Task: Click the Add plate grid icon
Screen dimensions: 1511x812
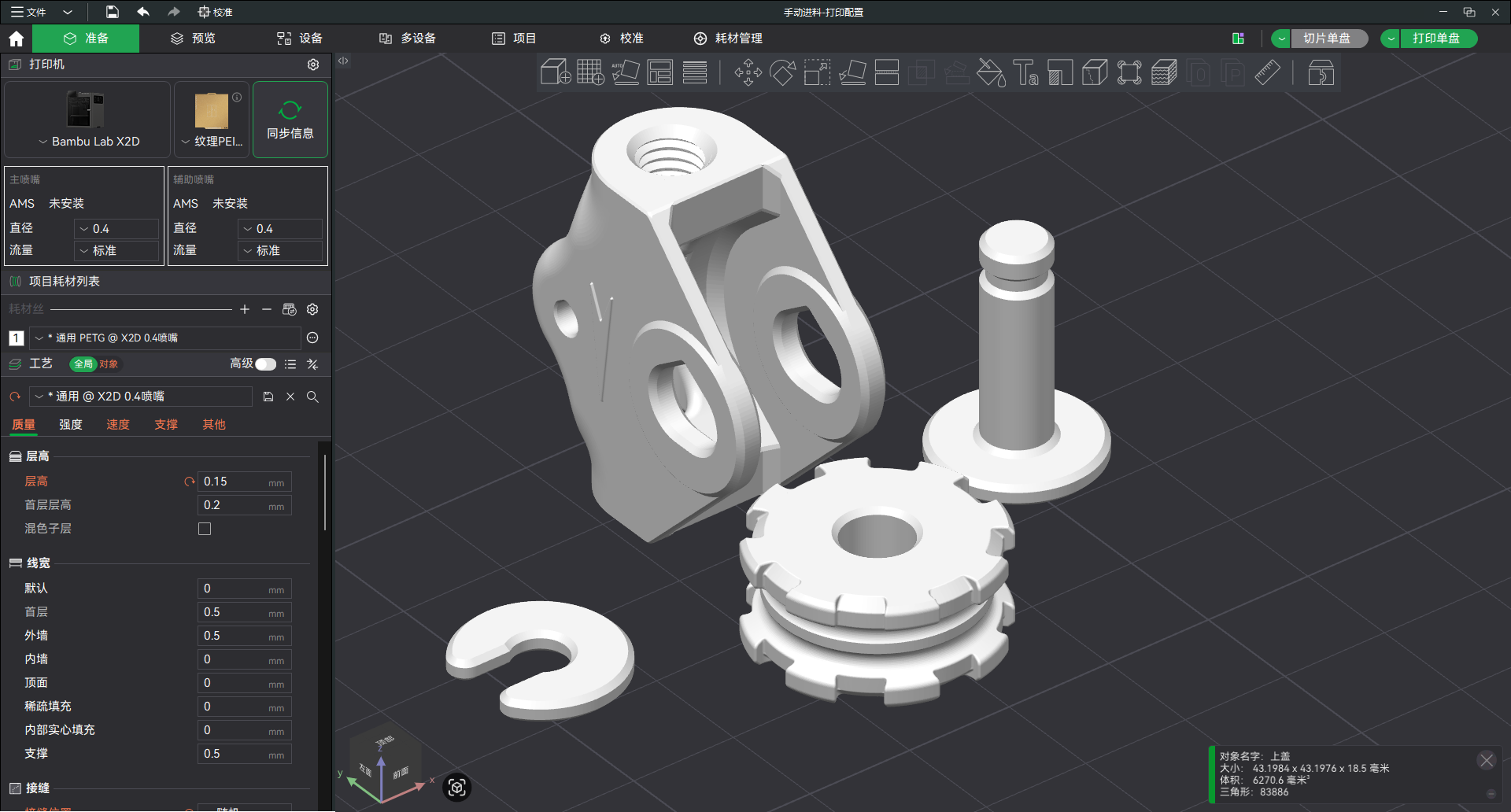Action: click(590, 72)
